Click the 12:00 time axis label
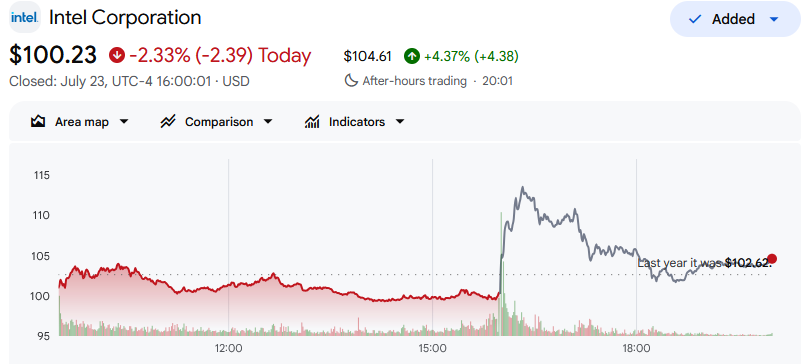Viewport: 803px width, 364px height. (x=228, y=349)
